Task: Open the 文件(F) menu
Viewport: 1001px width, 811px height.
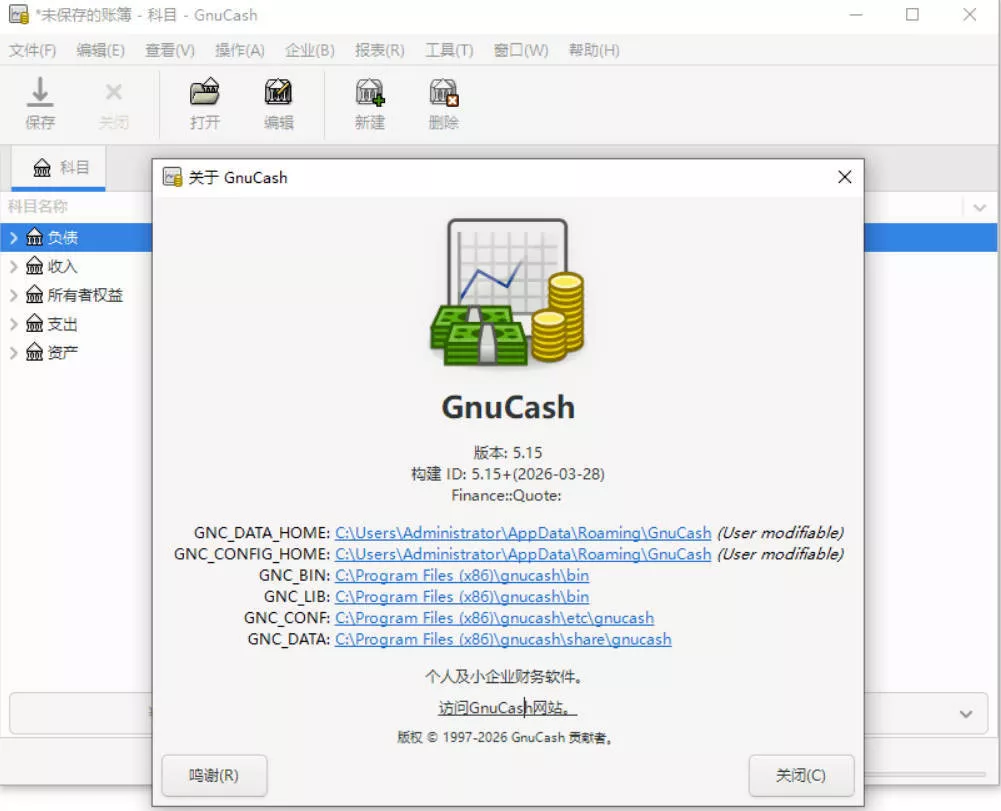Action: [31, 49]
